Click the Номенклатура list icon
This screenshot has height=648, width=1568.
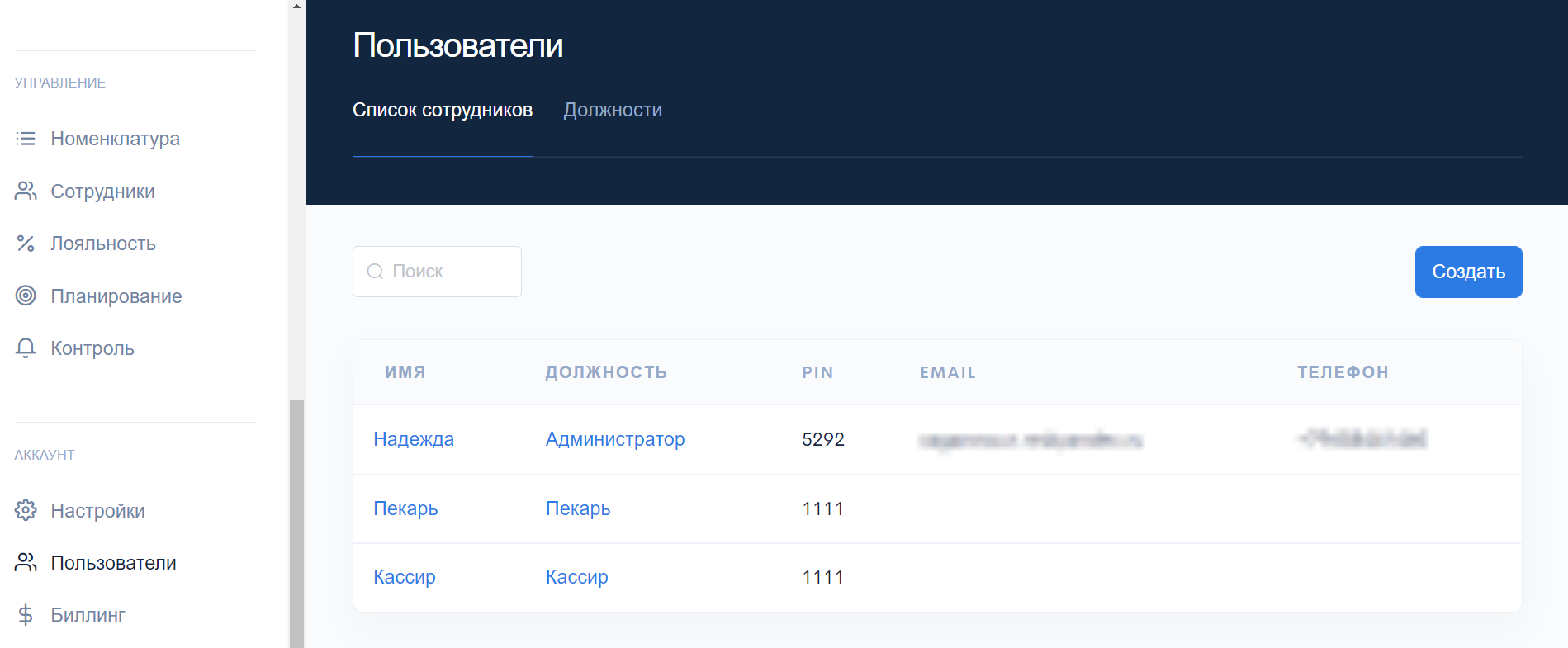point(26,139)
